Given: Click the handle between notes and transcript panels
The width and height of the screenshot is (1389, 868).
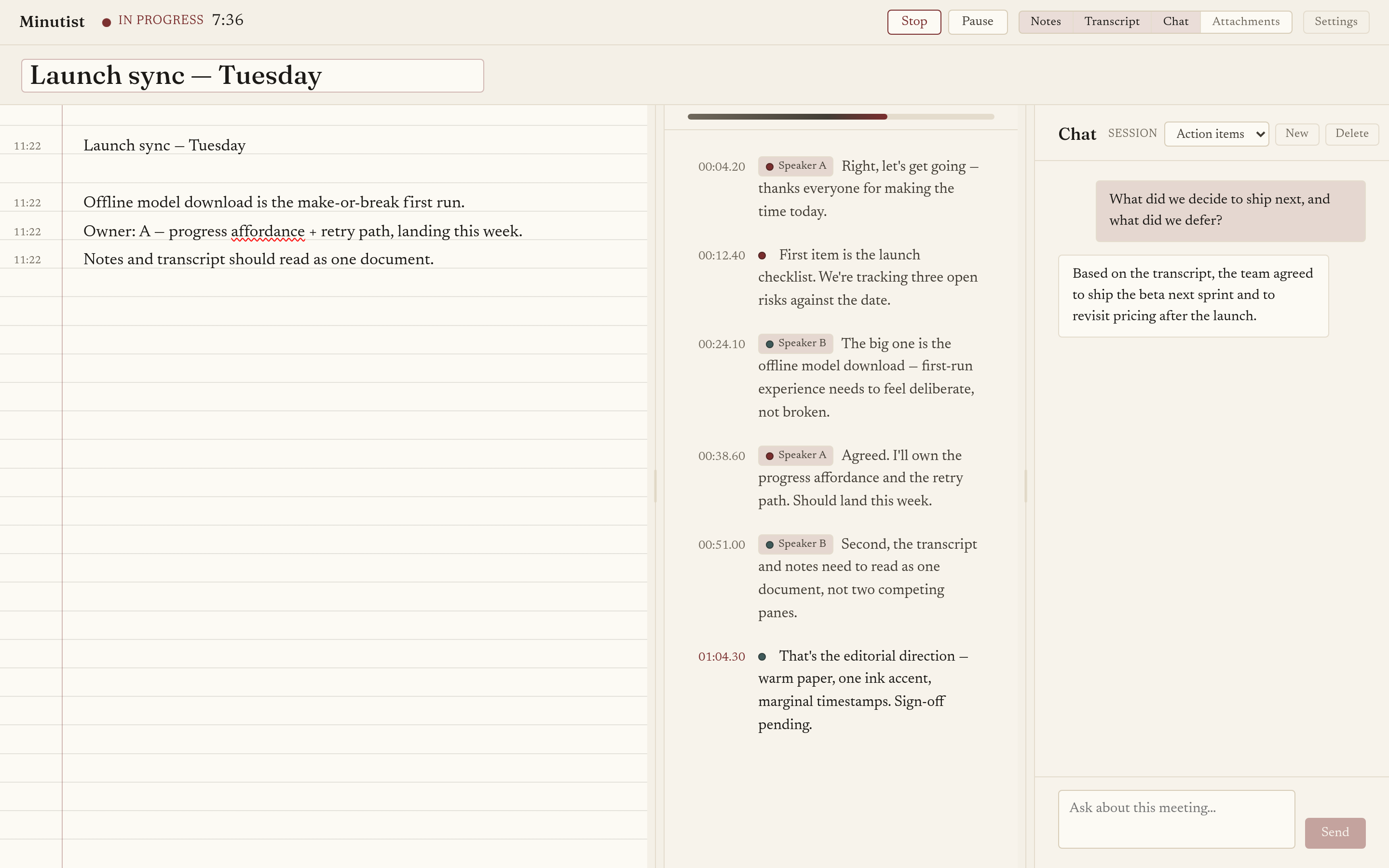Looking at the screenshot, I should pyautogui.click(x=655, y=486).
